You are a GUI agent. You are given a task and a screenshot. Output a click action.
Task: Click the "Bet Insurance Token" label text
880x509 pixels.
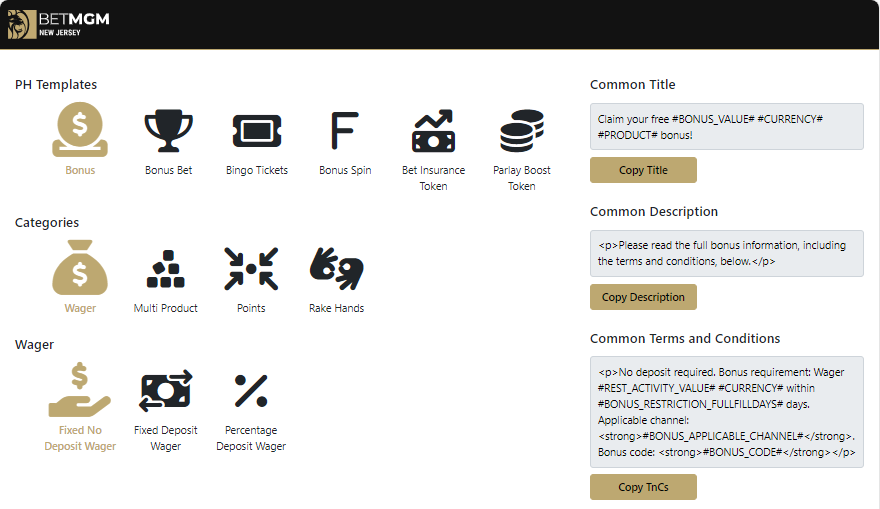coord(433,178)
